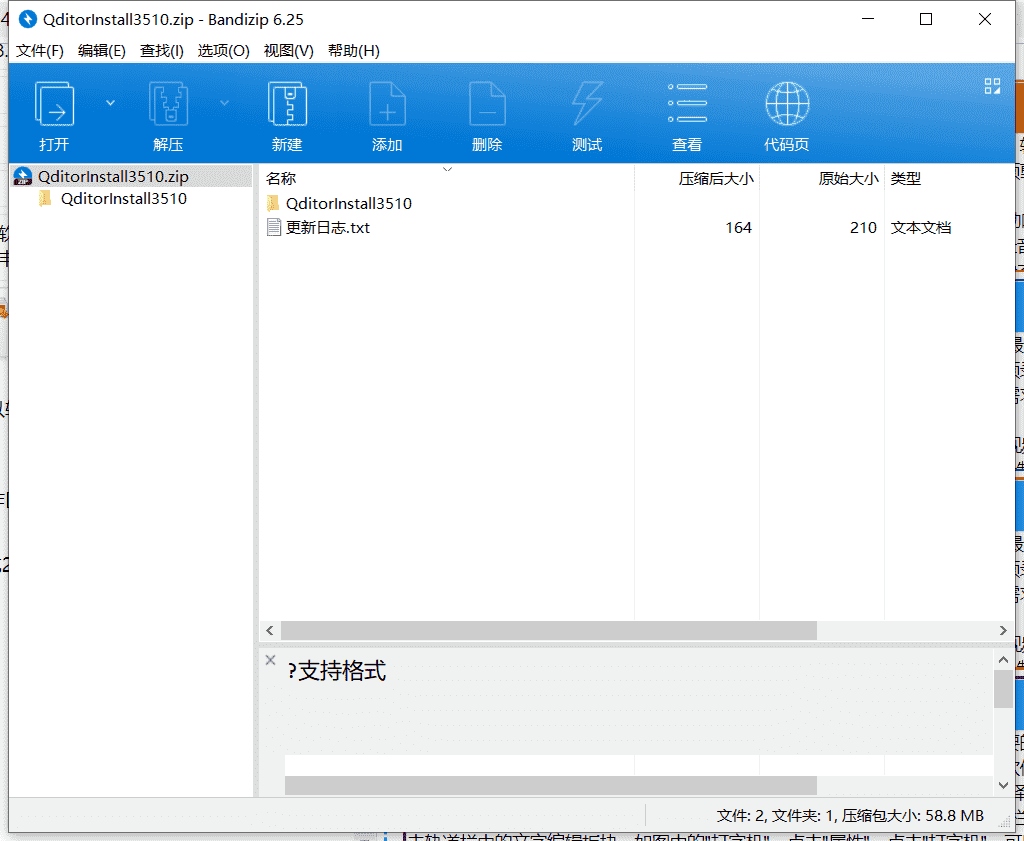Click original size value 210

(x=863, y=227)
